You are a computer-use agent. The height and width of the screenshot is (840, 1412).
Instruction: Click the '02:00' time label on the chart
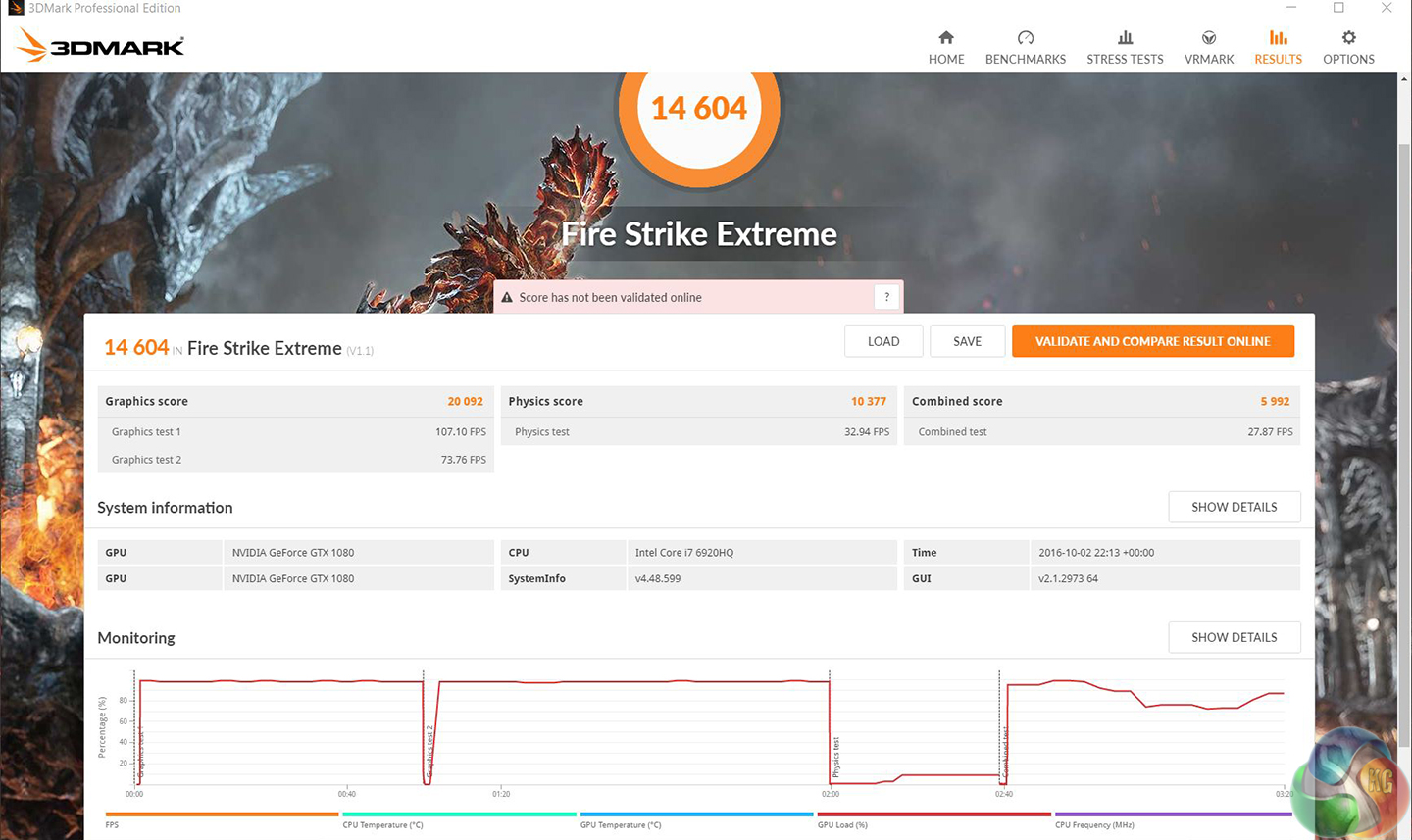(831, 794)
